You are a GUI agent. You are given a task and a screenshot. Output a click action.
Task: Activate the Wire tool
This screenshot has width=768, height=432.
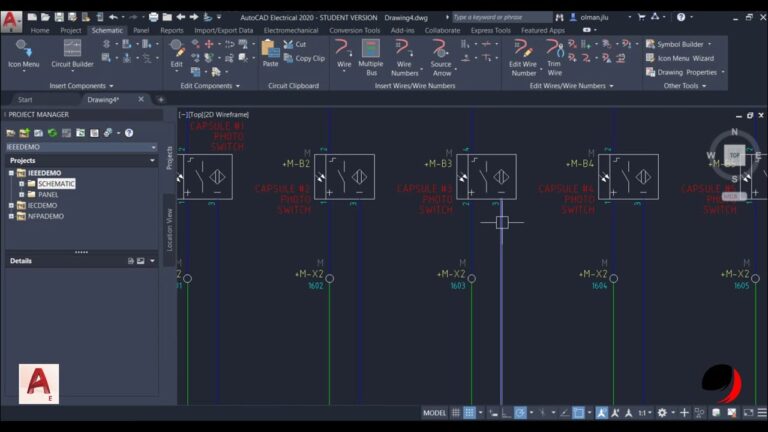pos(344,54)
